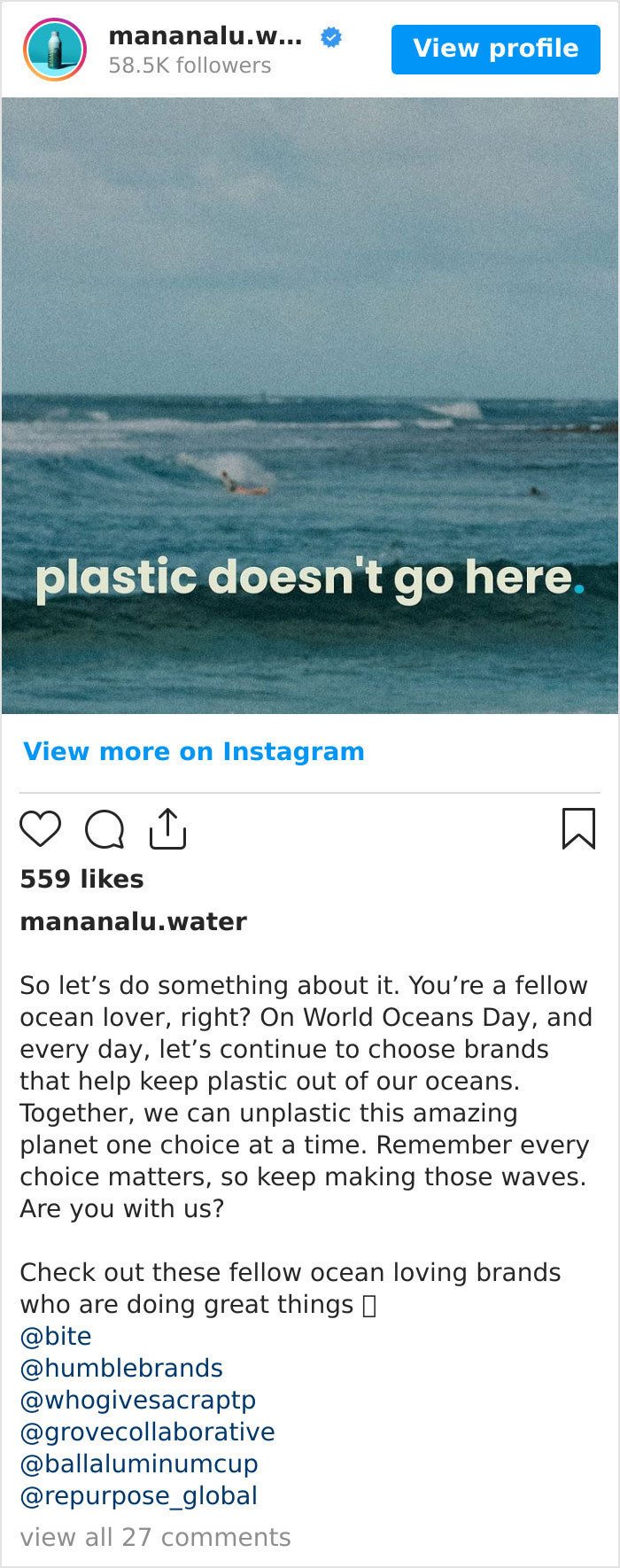Open the @humblebrands mention link
Screen dimensions: 620x1568
pyautogui.click(x=120, y=1368)
